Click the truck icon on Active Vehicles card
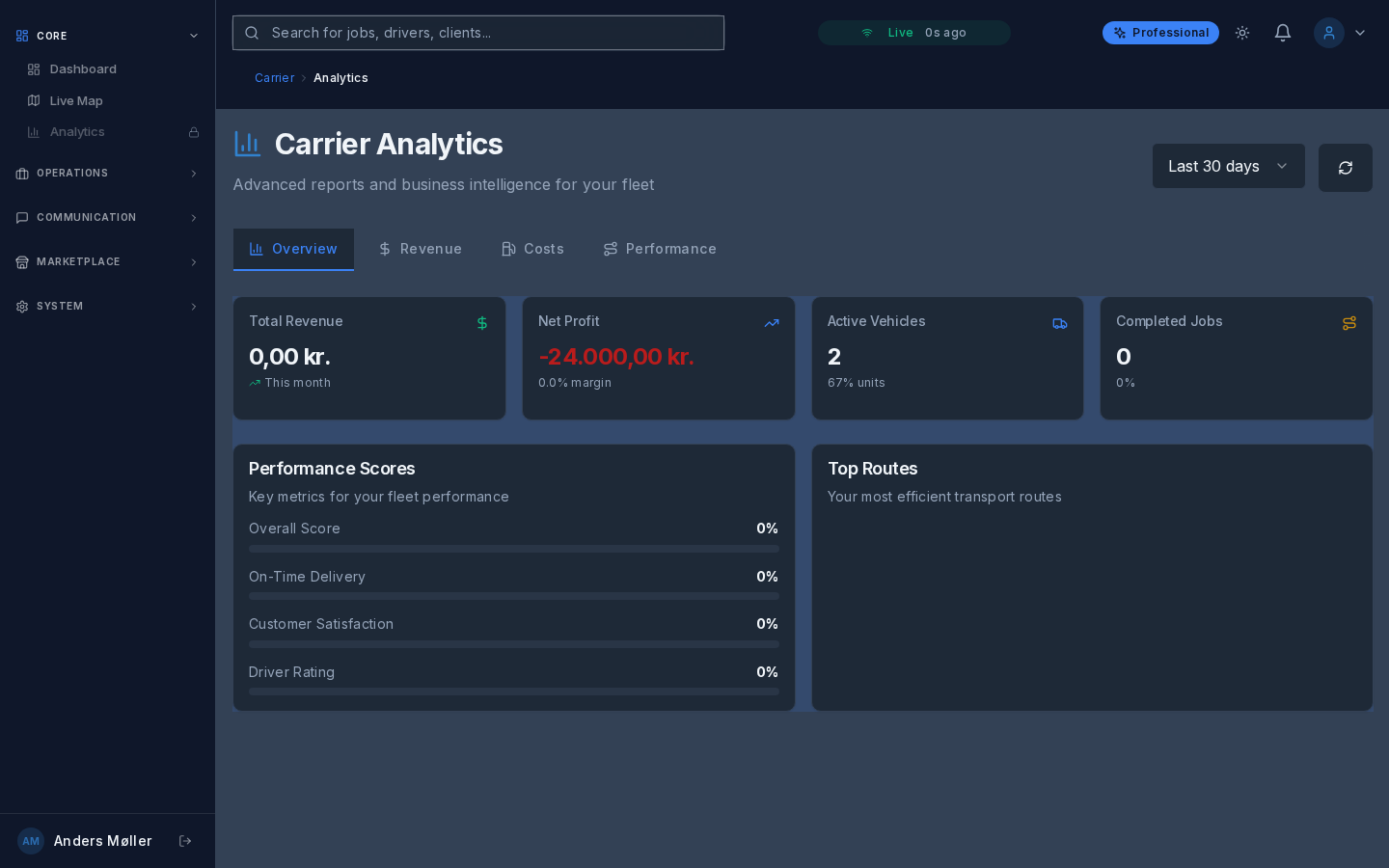This screenshot has height=868, width=1389. click(x=1059, y=324)
